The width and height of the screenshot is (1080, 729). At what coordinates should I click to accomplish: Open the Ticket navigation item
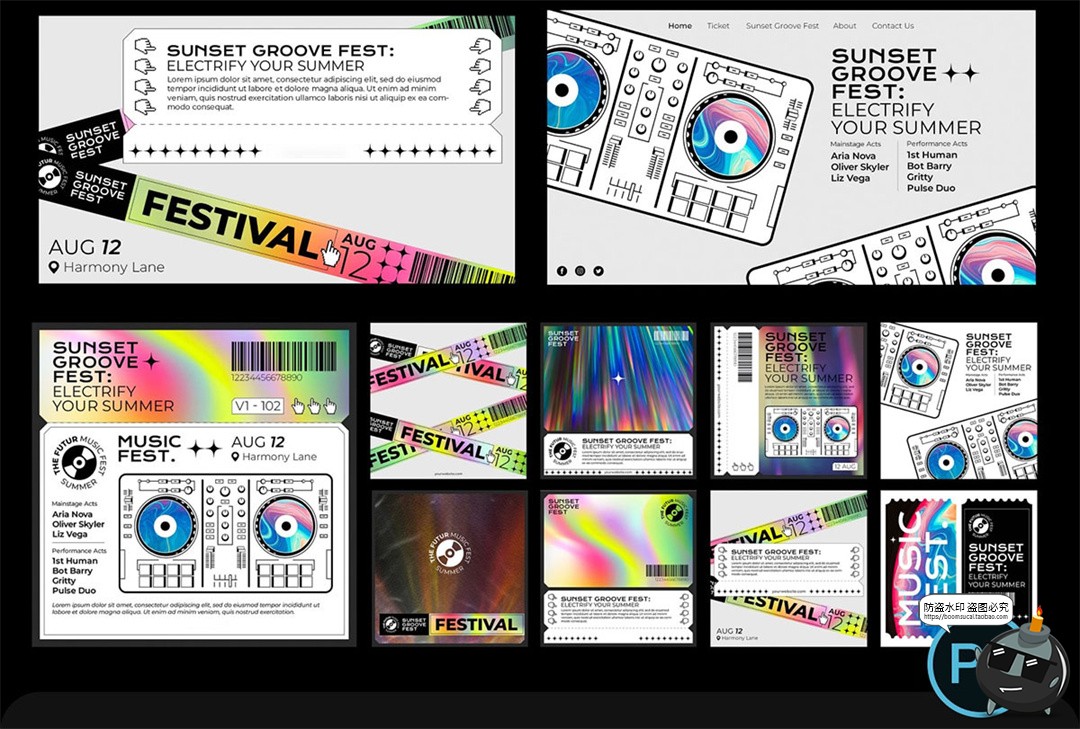[718, 26]
